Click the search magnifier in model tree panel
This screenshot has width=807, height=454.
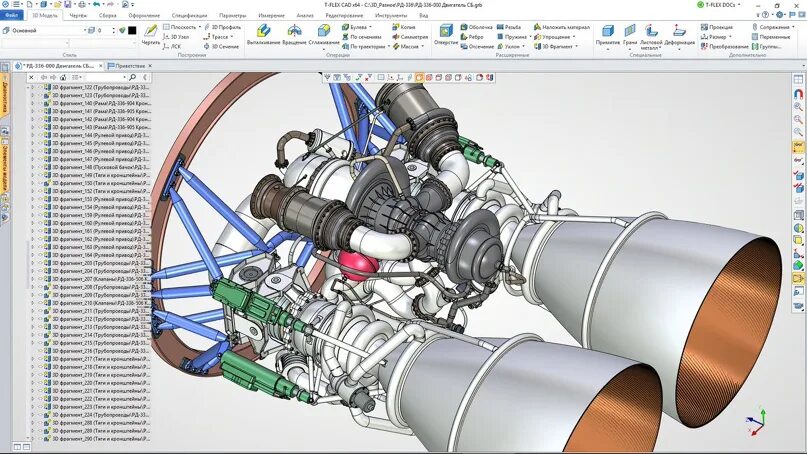[132, 77]
